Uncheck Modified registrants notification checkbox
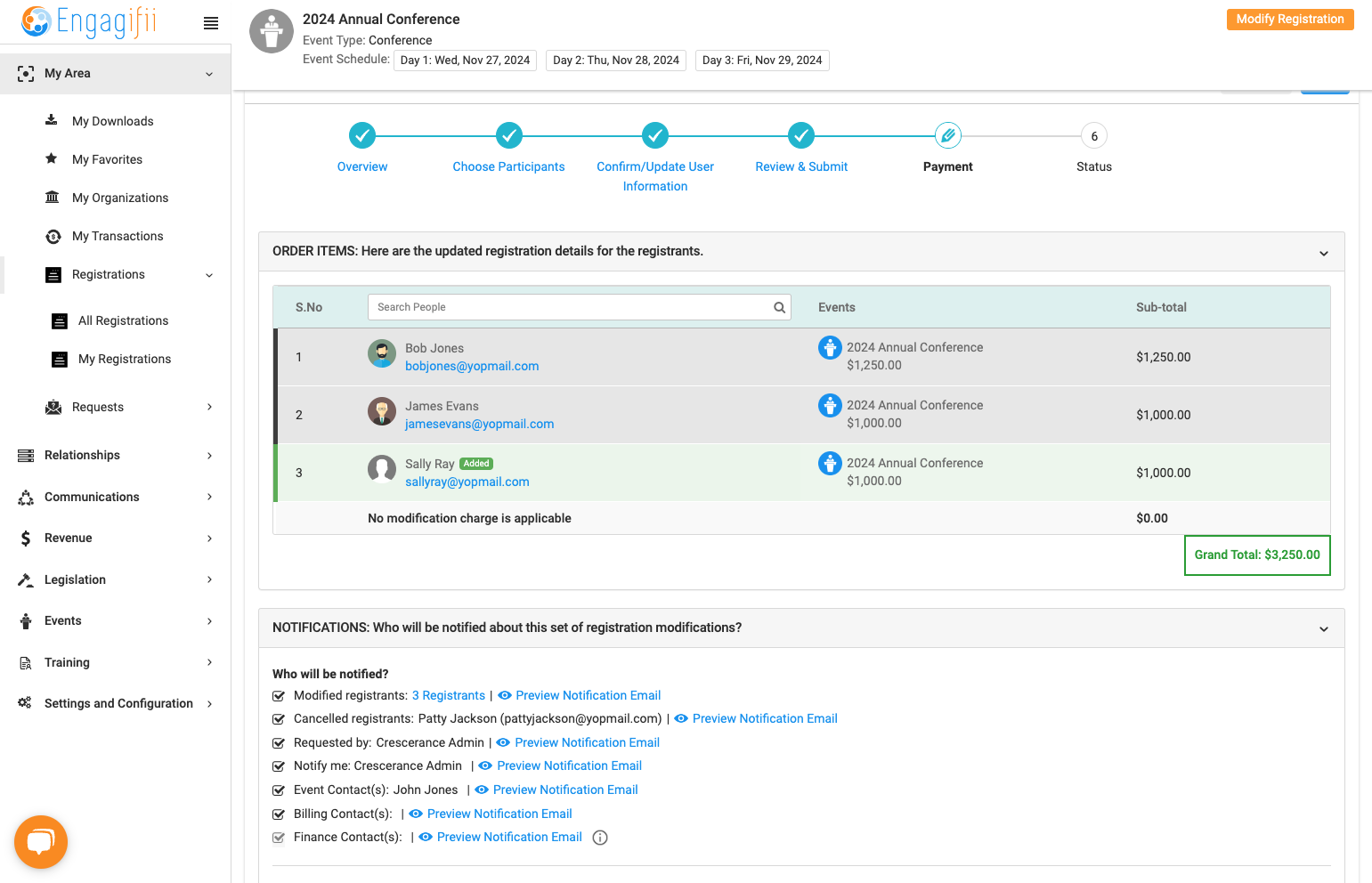Image resolution: width=1372 pixels, height=883 pixels. click(x=279, y=696)
